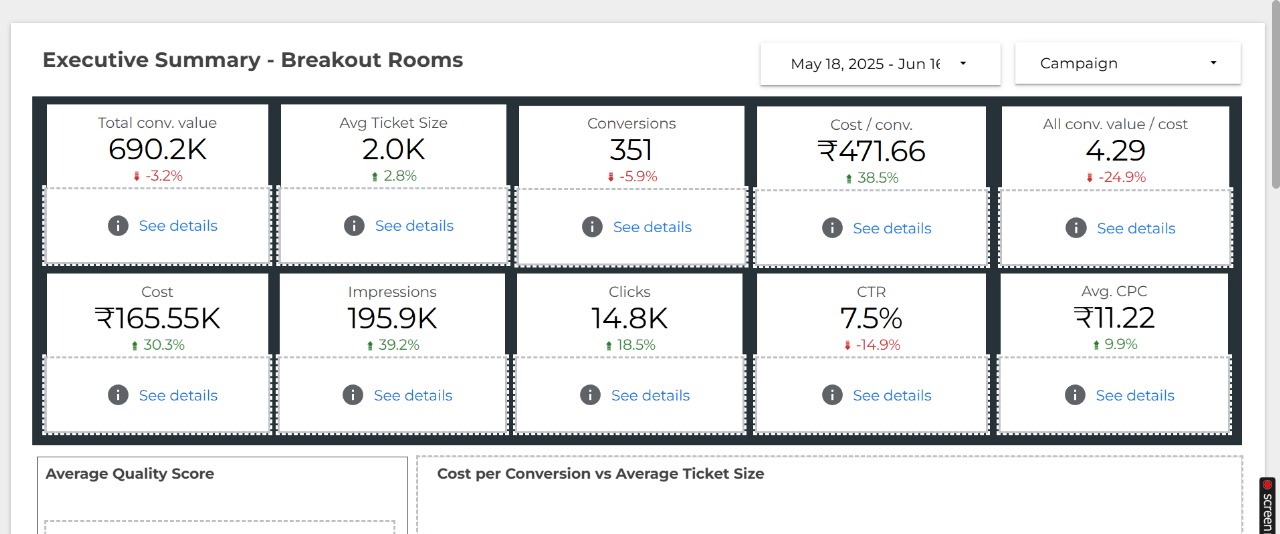The height and width of the screenshot is (534, 1280).
Task: Click Cost per Conversion vs Average Ticket Size heading
Action: [x=601, y=474]
